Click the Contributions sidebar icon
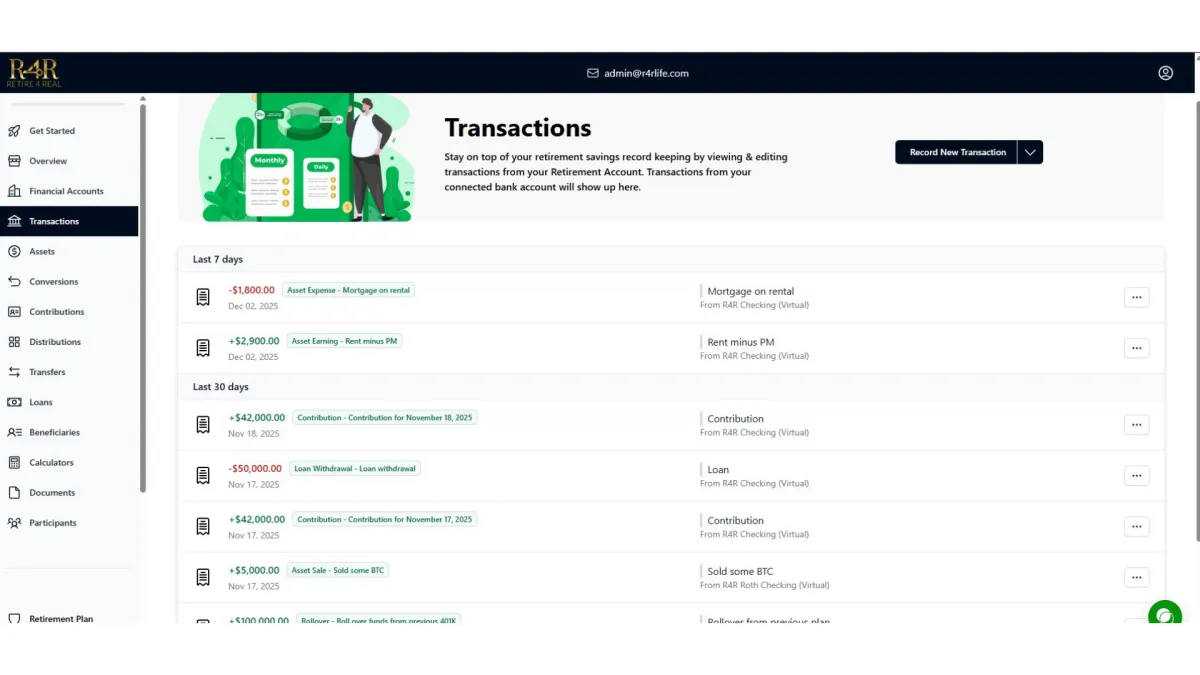 pos(14,312)
